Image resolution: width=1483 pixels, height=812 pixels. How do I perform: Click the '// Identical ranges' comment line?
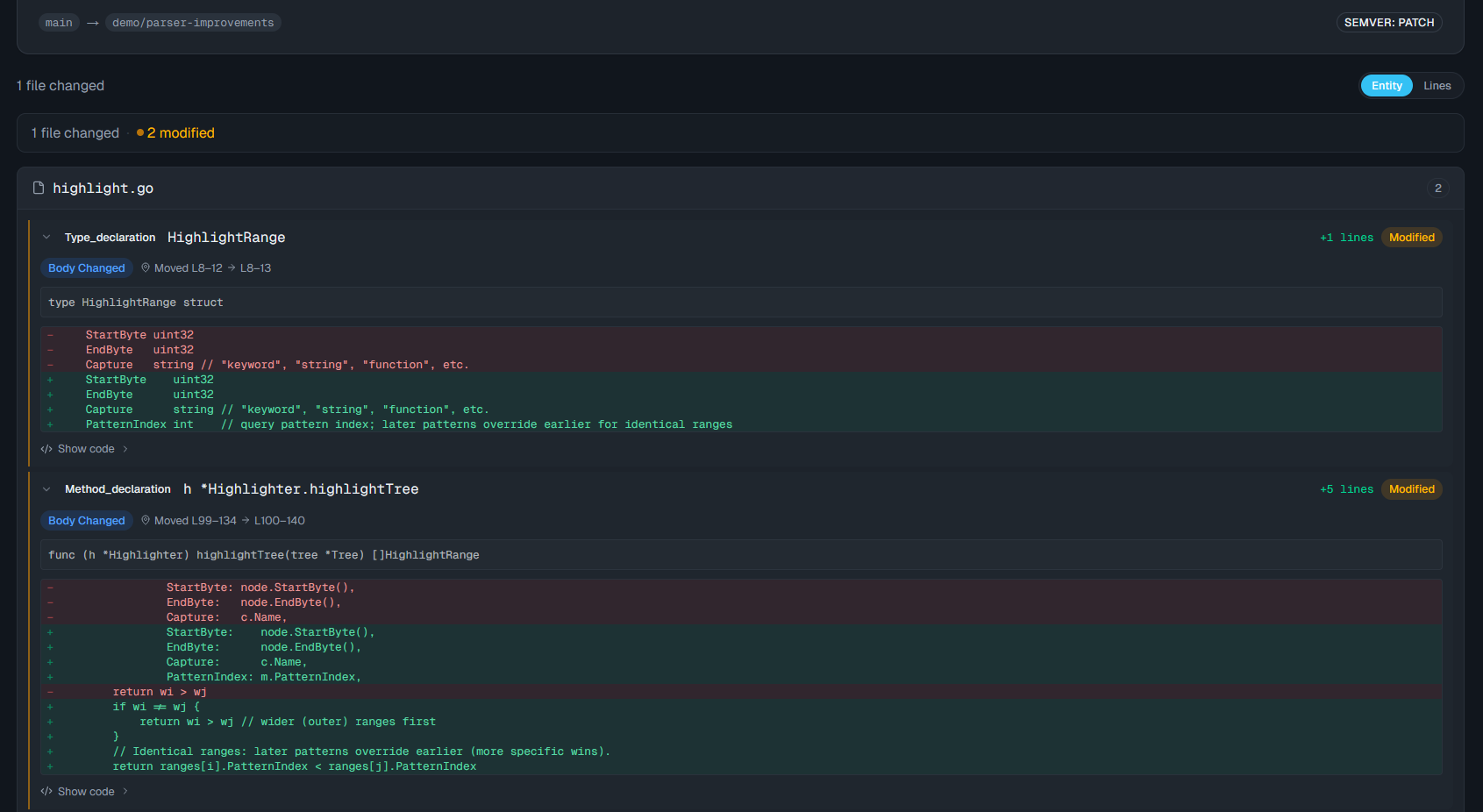[x=741, y=751]
